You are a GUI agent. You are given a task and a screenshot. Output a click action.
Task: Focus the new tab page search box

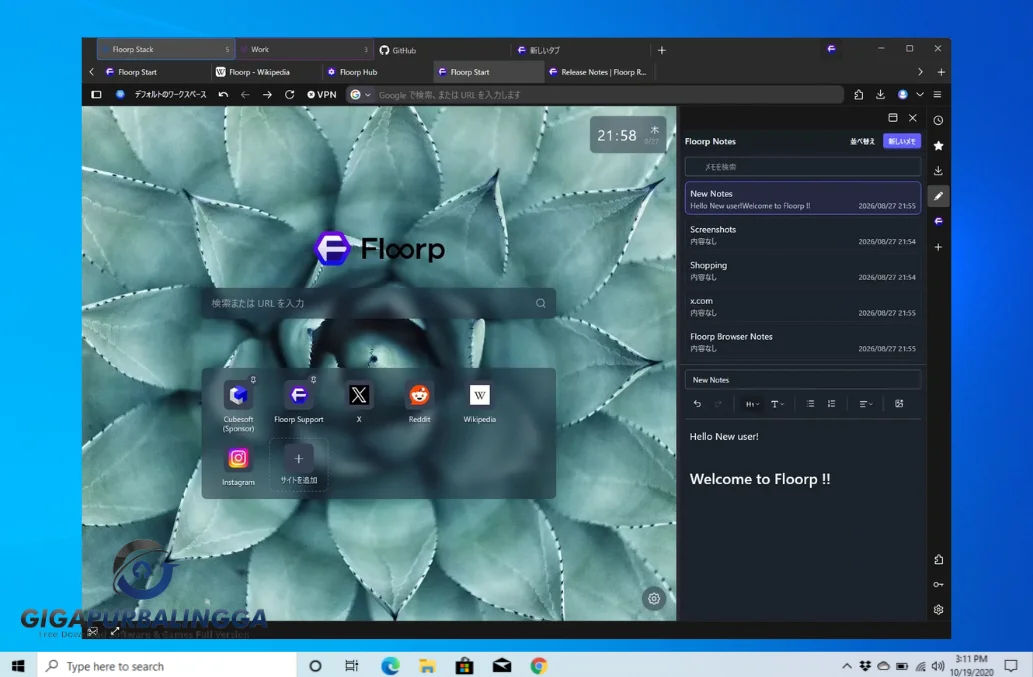tap(378, 303)
